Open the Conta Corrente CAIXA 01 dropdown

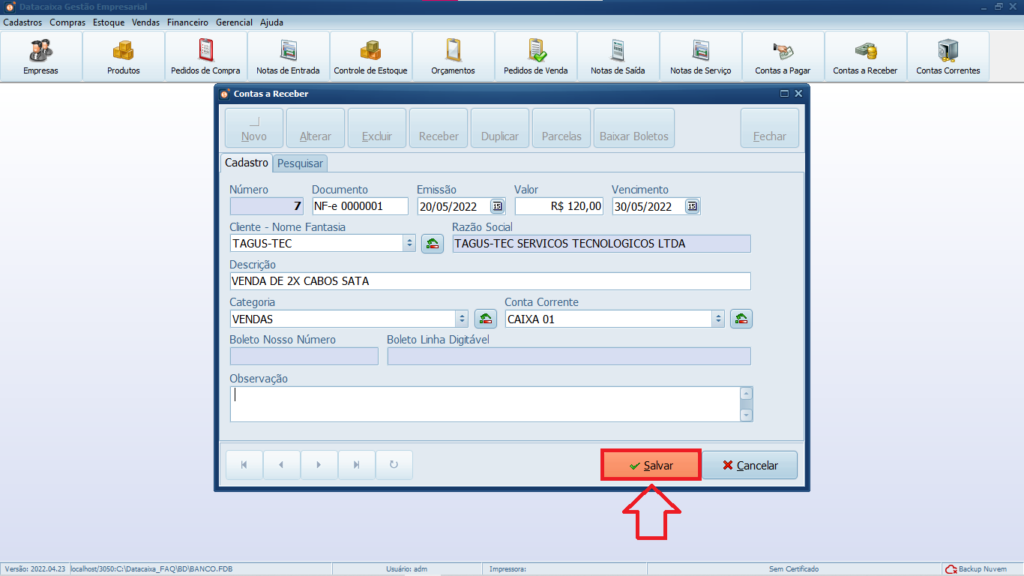718,319
